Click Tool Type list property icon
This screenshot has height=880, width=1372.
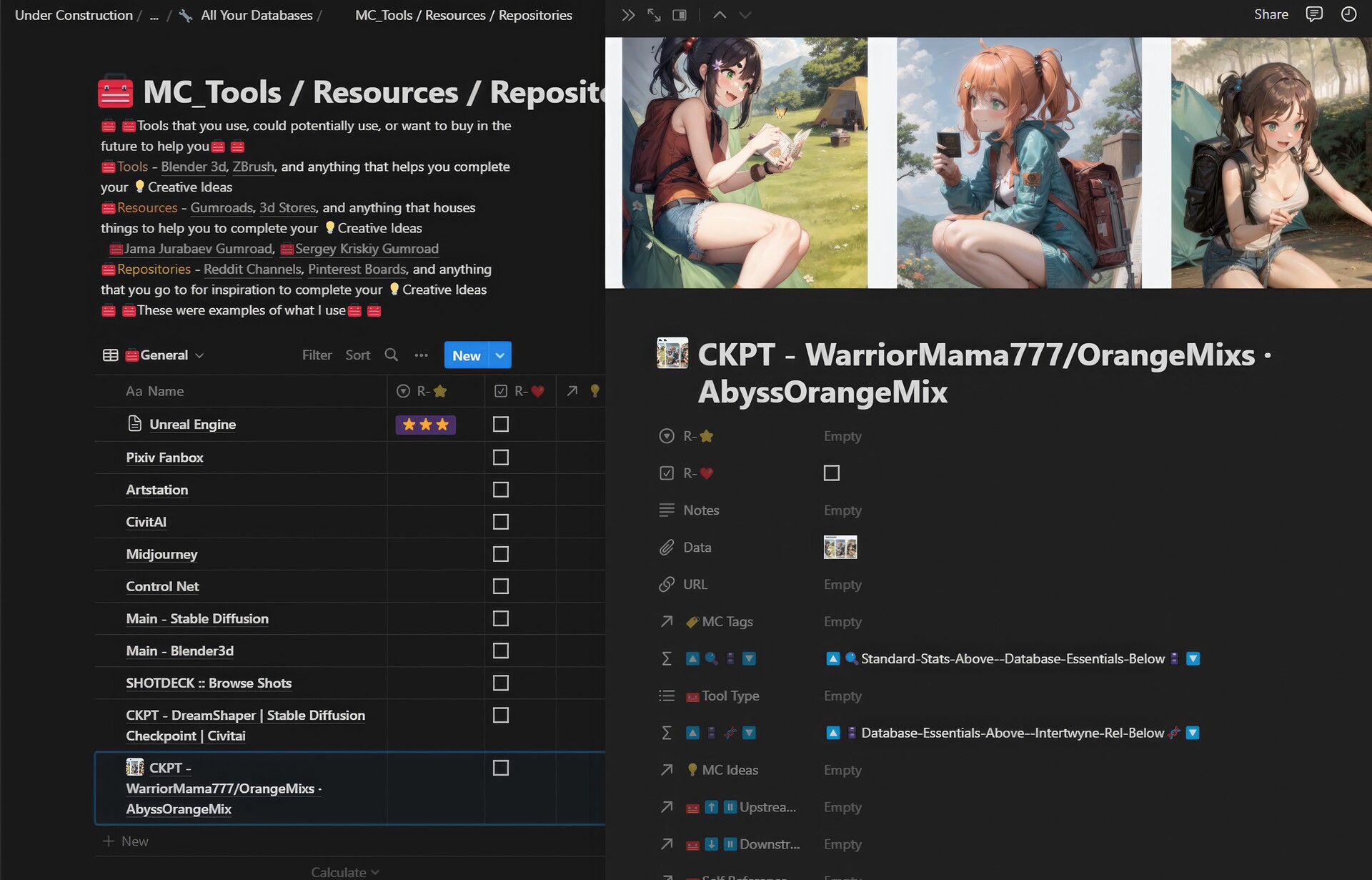click(667, 696)
